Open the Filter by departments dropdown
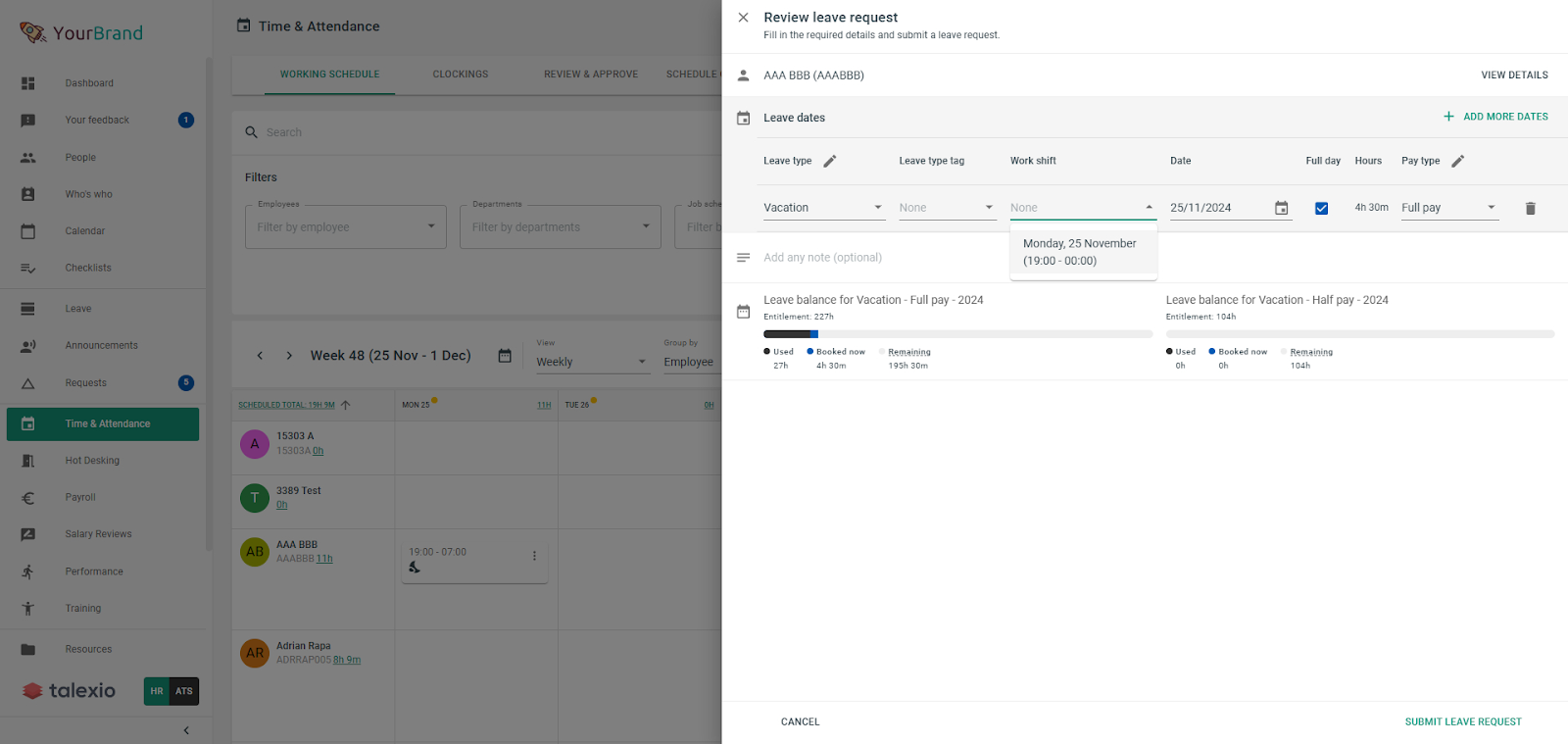 561,227
